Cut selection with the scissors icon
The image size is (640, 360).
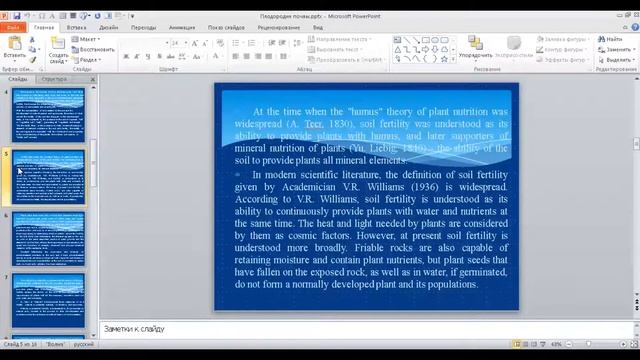[32, 40]
